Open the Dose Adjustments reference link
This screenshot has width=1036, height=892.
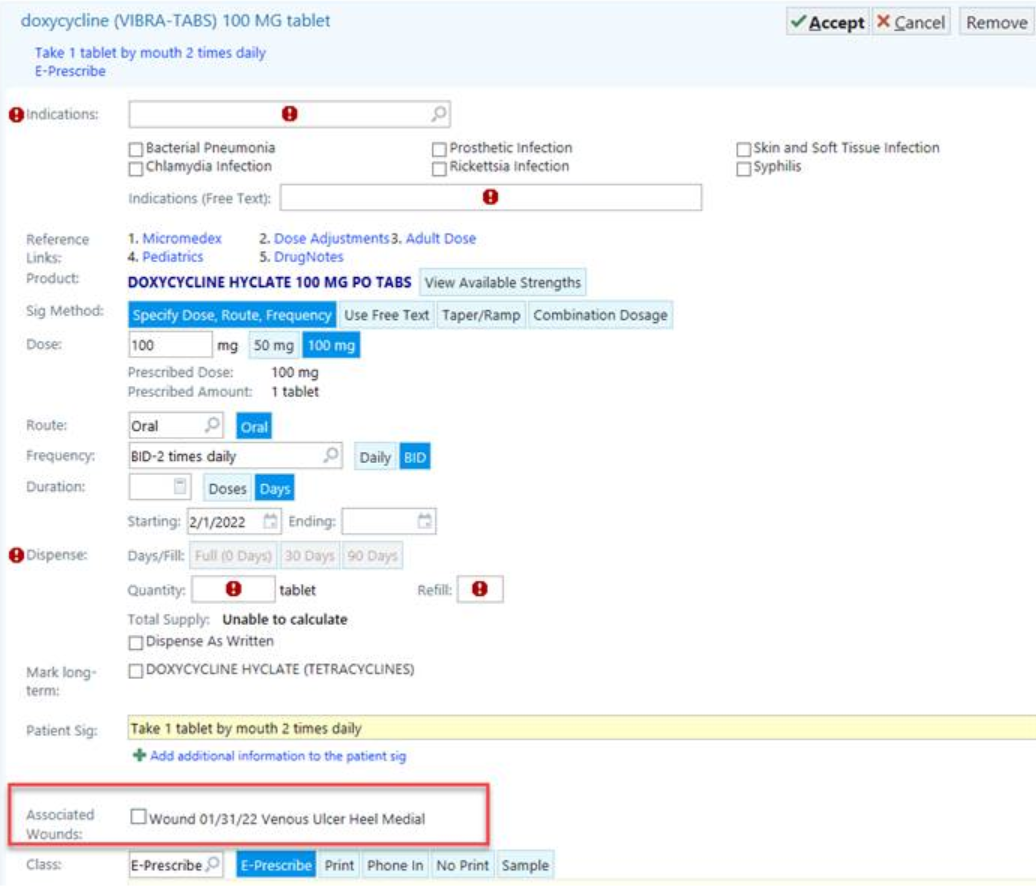click(x=331, y=238)
